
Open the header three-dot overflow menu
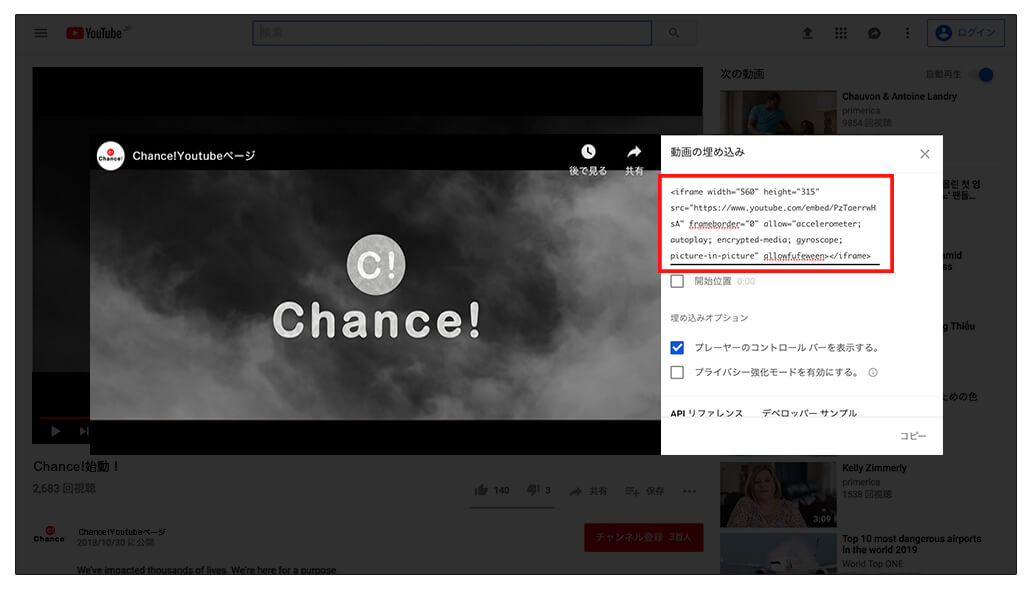907,33
